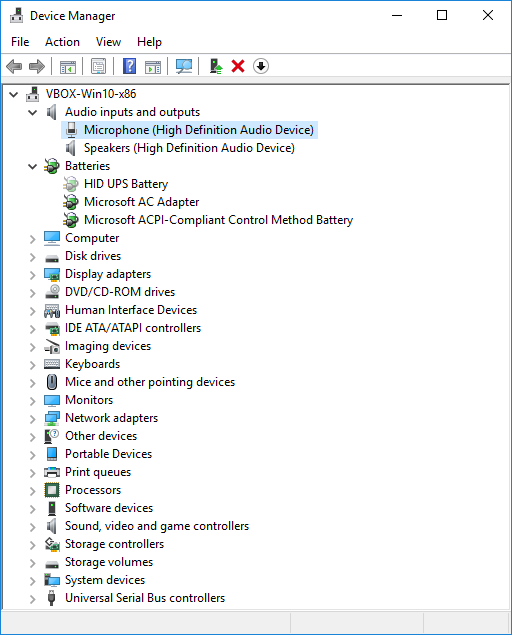This screenshot has width=512, height=635.
Task: Collapse Audio inputs and outputs node
Action: tap(33, 112)
